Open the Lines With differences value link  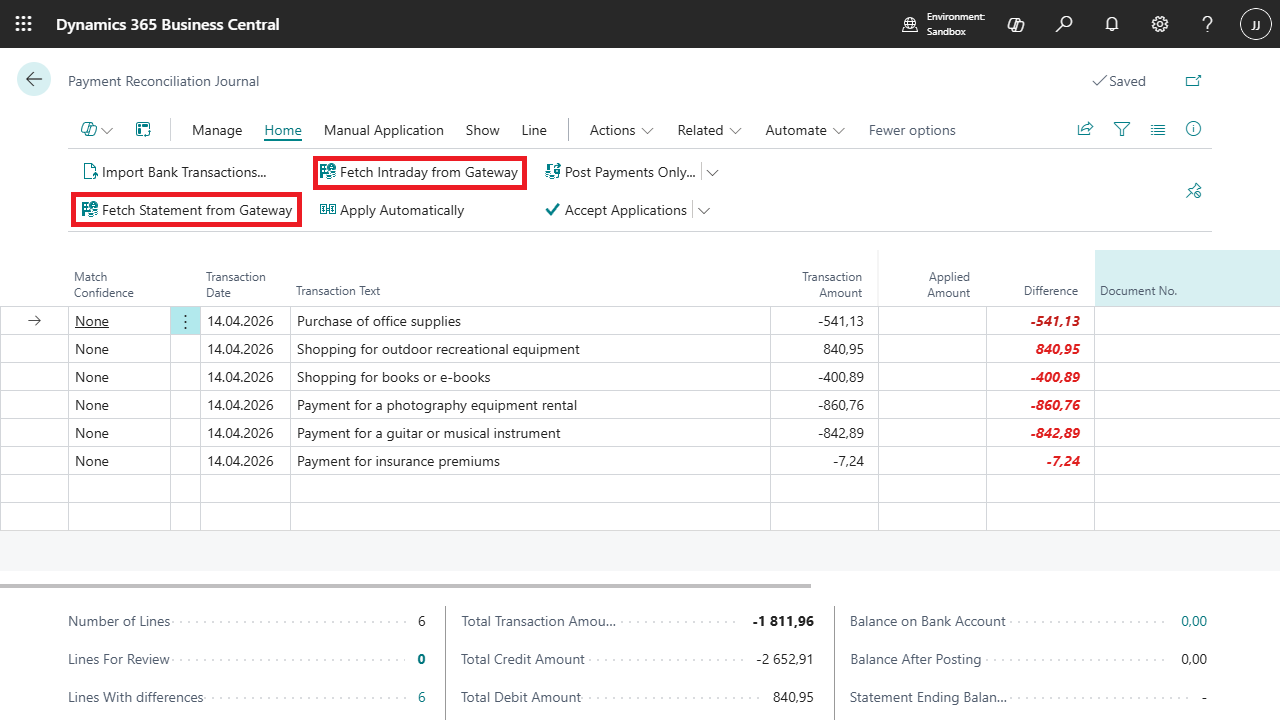pyautogui.click(x=421, y=696)
